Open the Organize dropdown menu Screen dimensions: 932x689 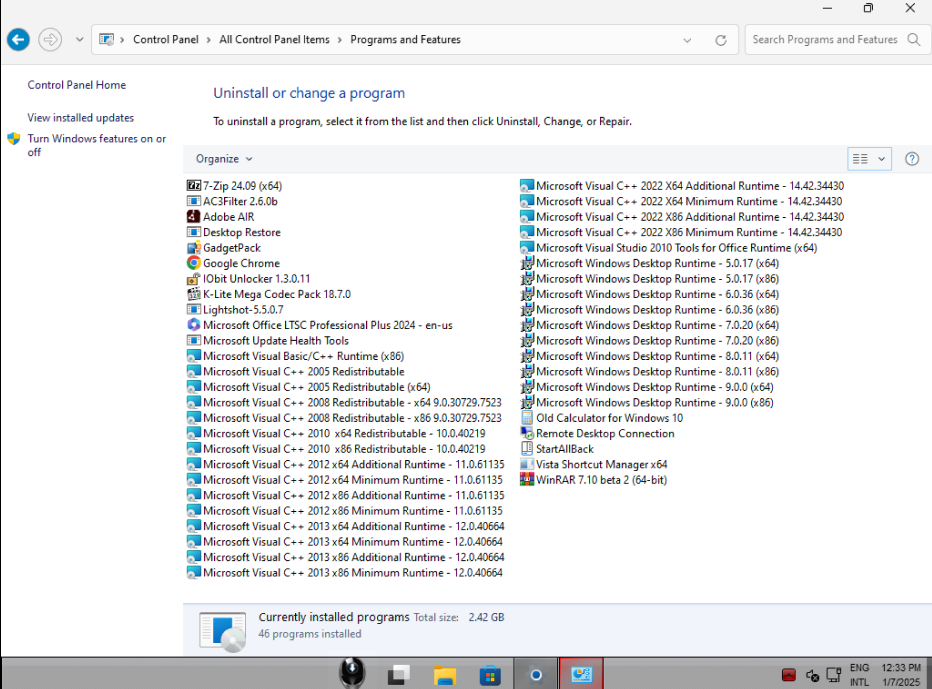[x=224, y=159]
